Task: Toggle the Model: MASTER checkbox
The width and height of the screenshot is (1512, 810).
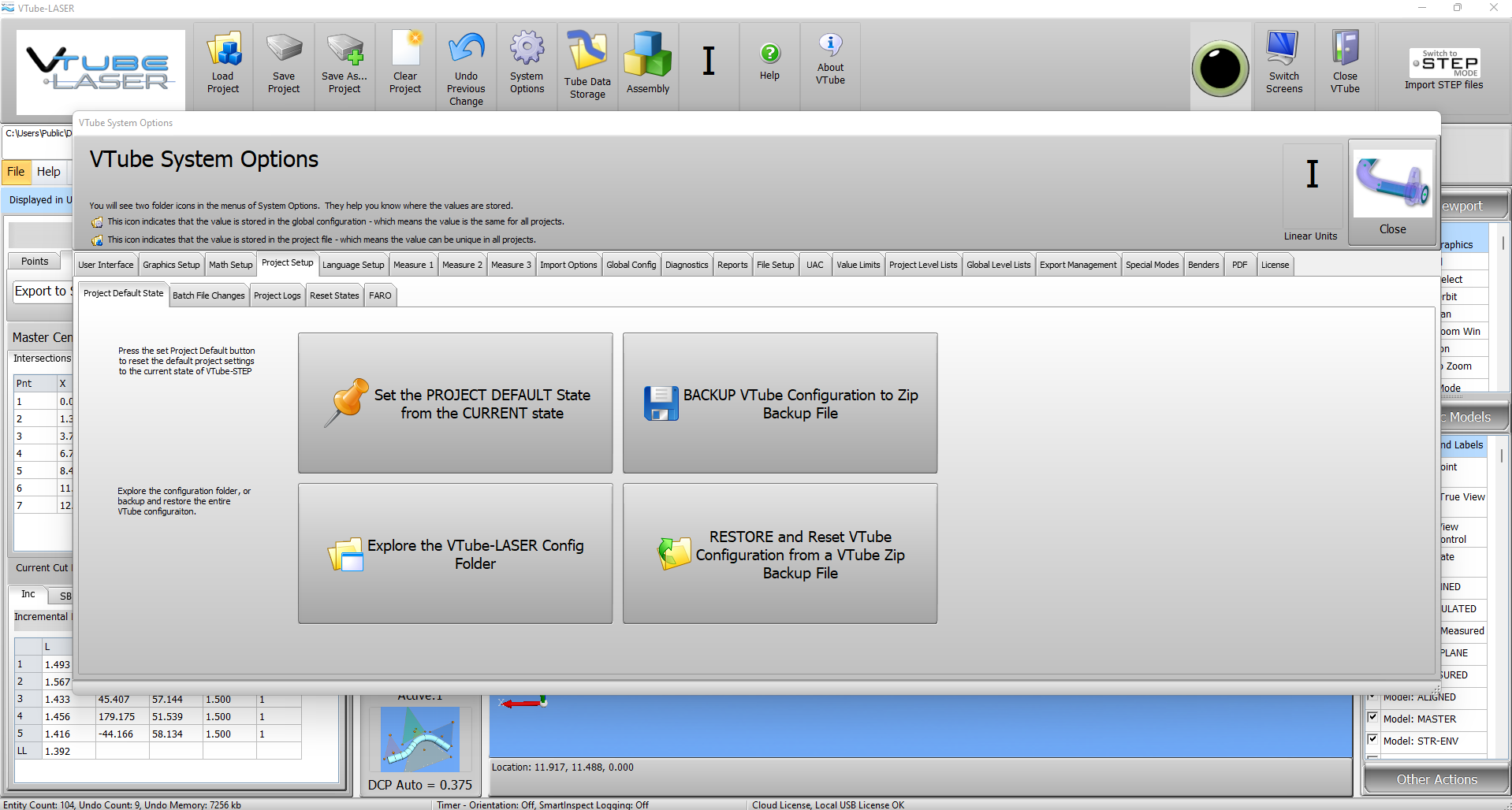Action: click(x=1372, y=718)
